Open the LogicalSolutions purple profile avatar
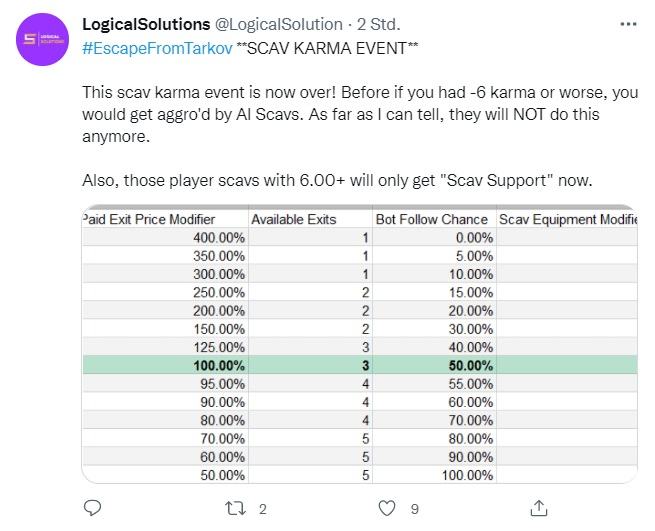Screen dimensions: 655x531 pos(42,39)
